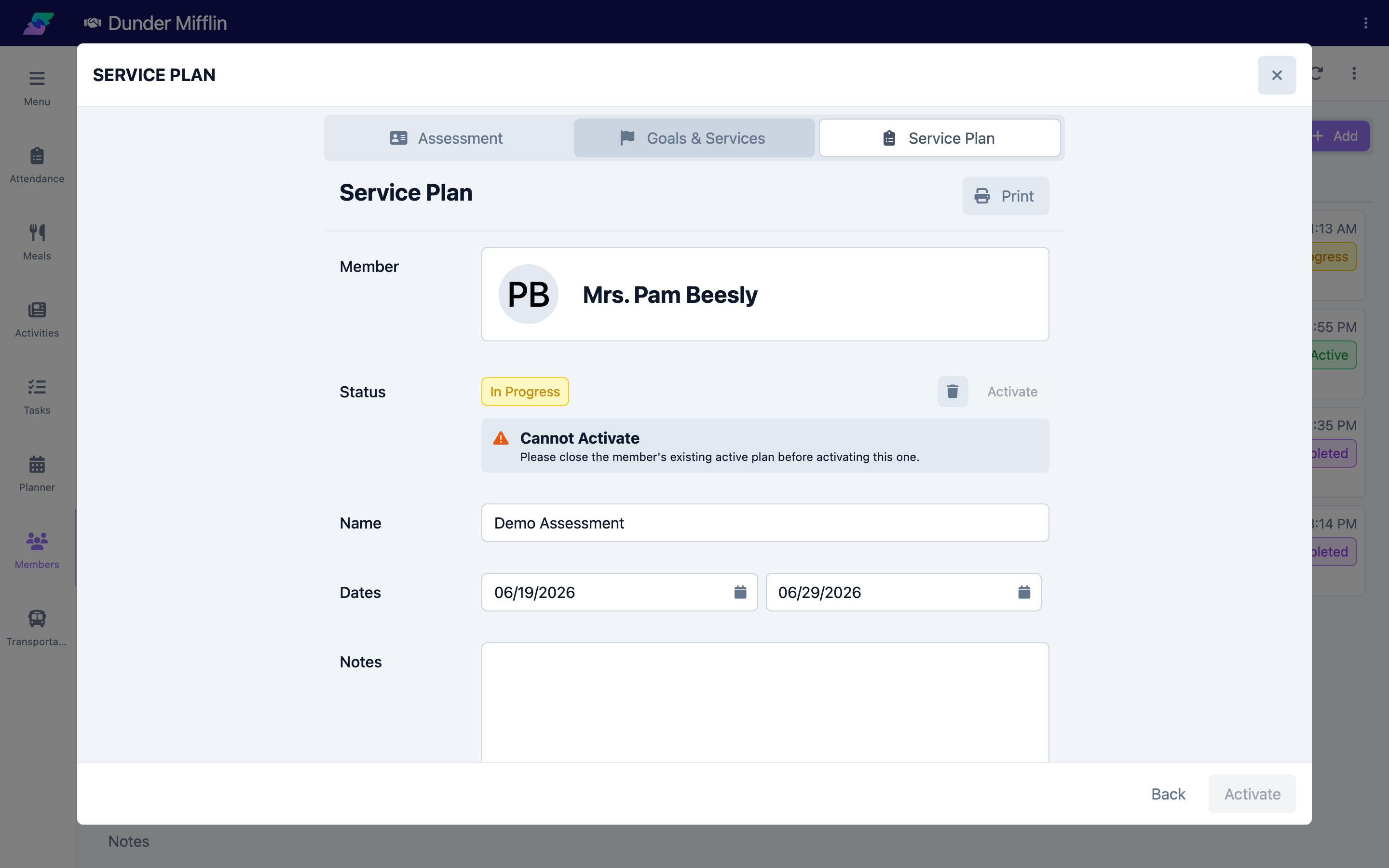Go to Attendance in the sidebar
Screen dimensions: 1389x868
tap(37, 165)
